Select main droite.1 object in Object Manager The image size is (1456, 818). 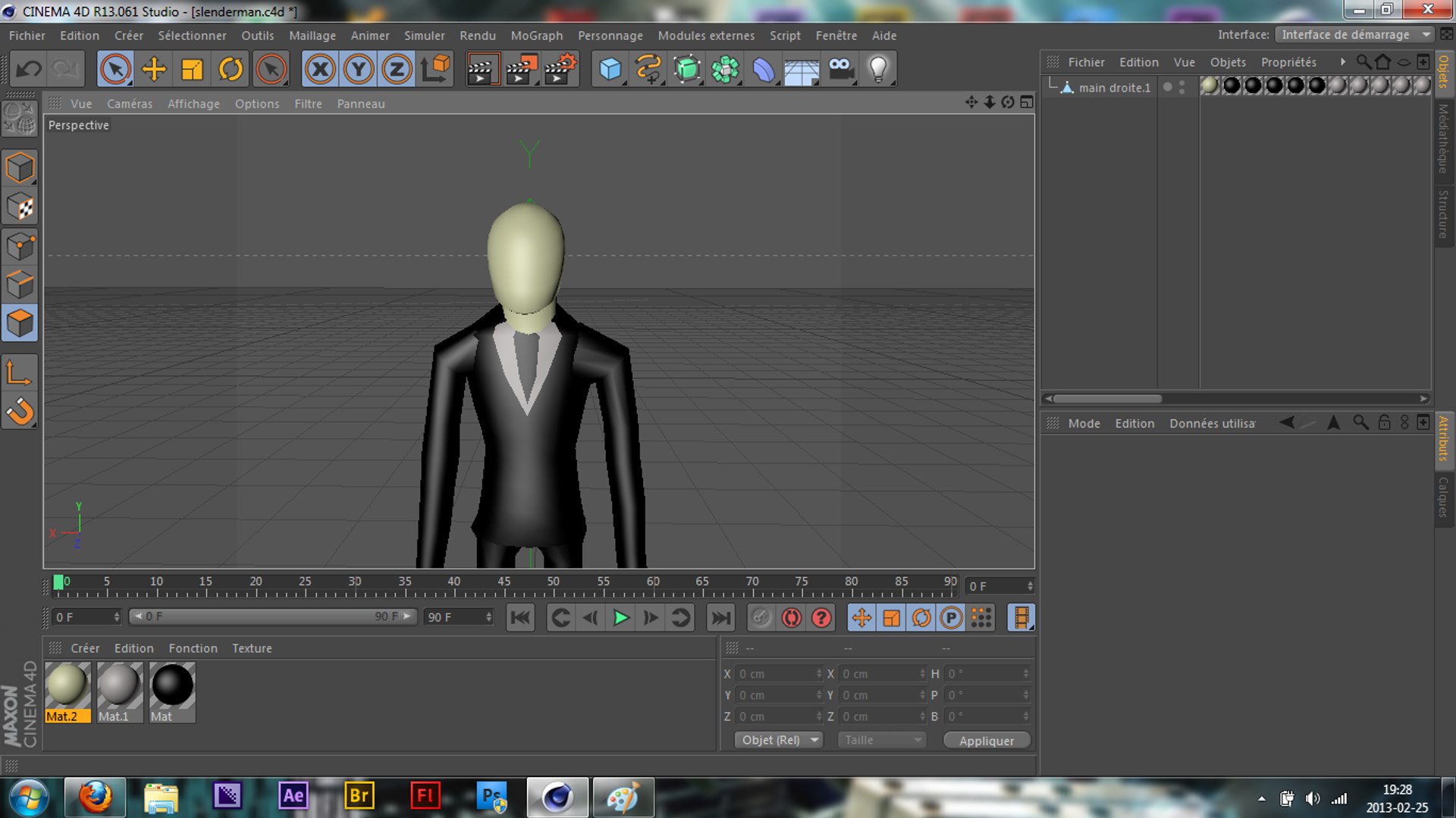(x=1114, y=88)
